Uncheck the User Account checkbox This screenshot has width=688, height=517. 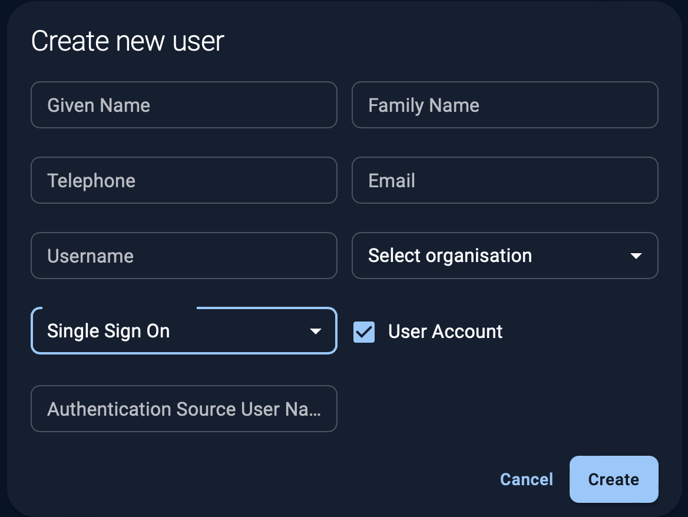(364, 332)
